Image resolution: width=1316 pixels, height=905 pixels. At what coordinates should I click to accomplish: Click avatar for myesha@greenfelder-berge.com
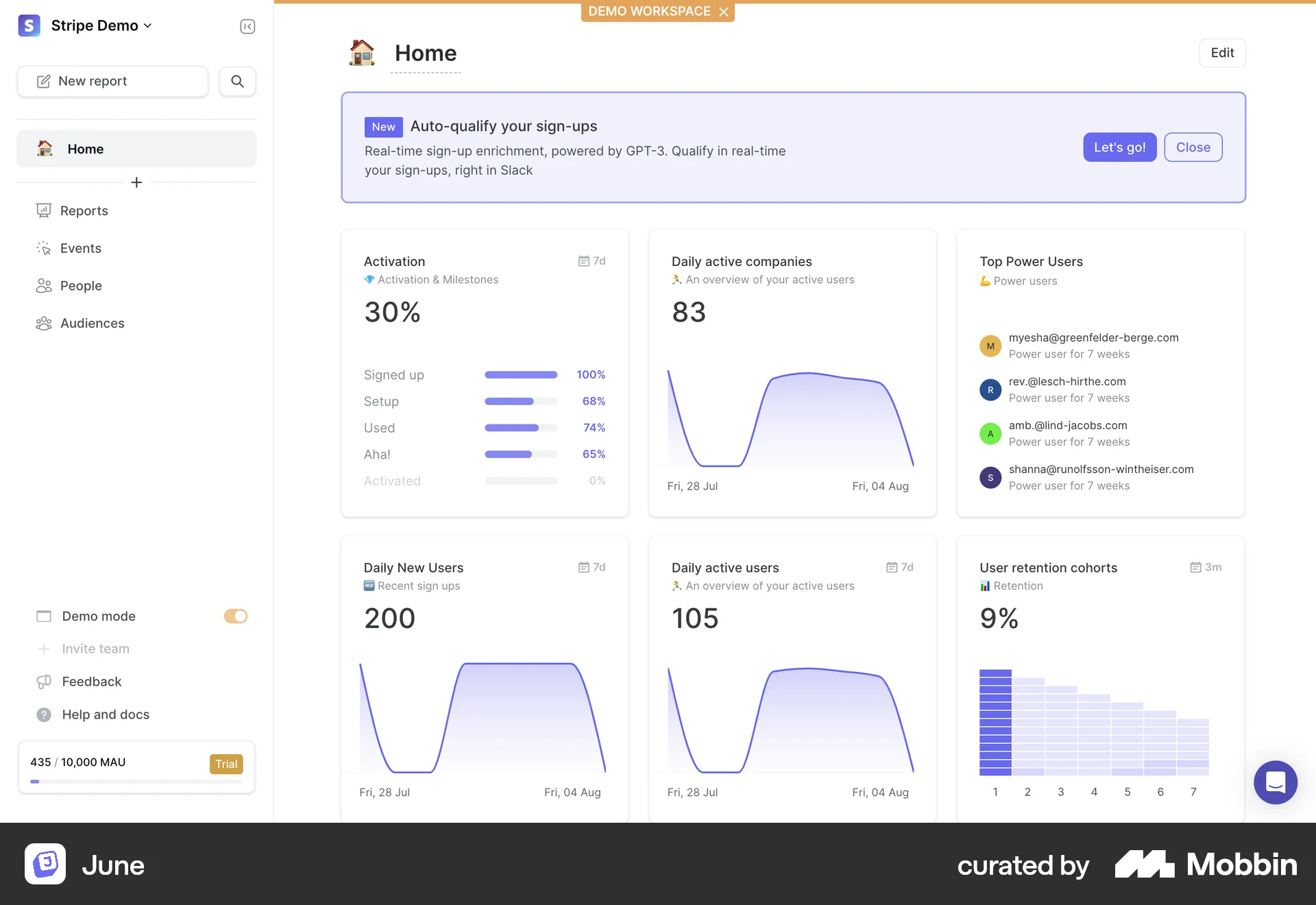coord(990,346)
